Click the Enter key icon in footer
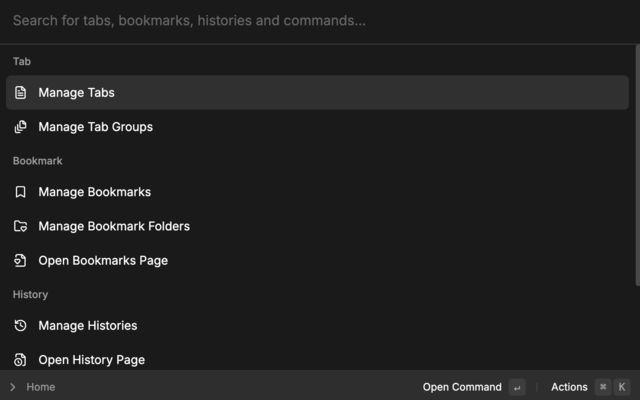 (x=516, y=387)
